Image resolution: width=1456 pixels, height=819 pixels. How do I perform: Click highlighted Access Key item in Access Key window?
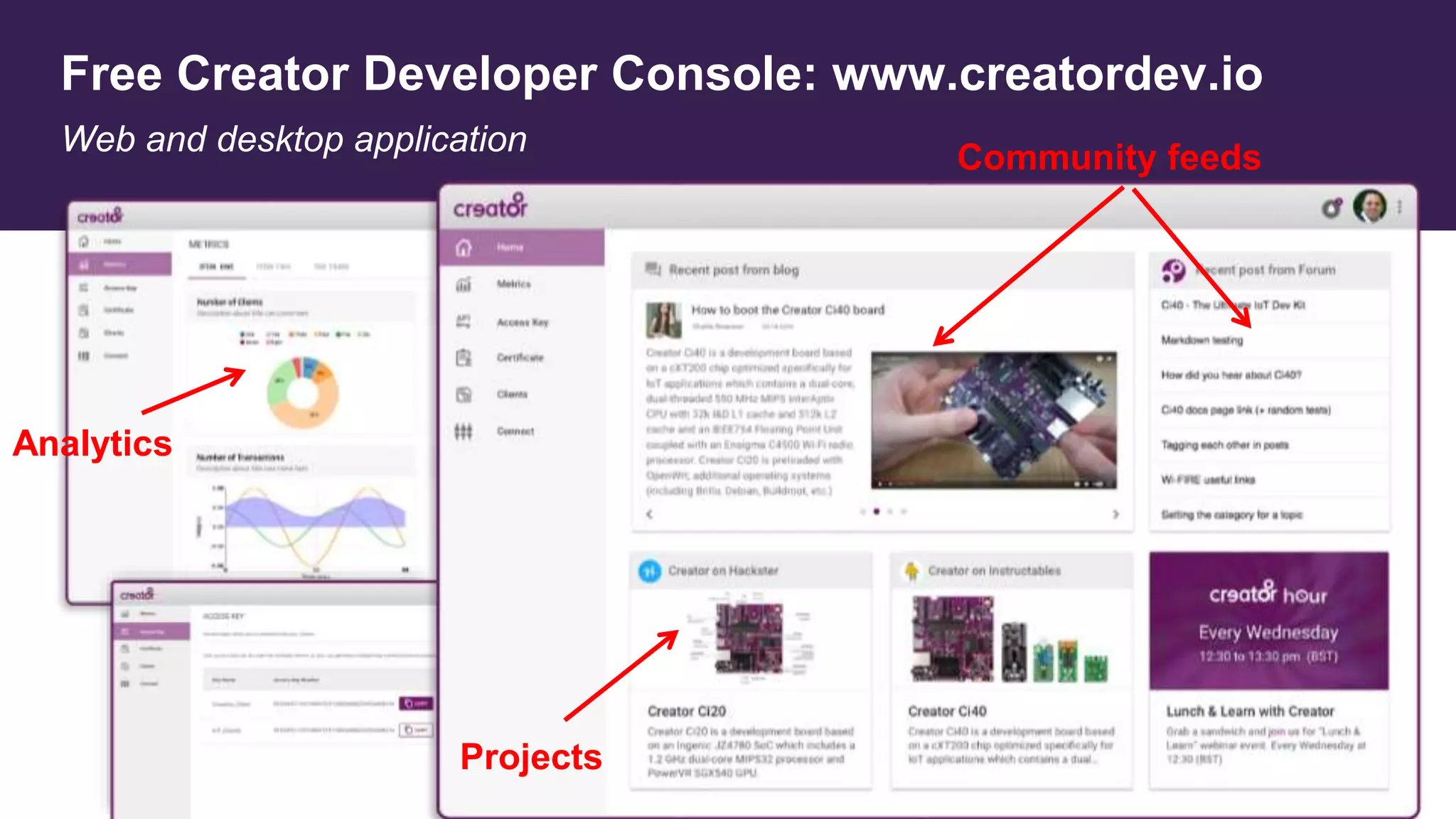[151, 631]
